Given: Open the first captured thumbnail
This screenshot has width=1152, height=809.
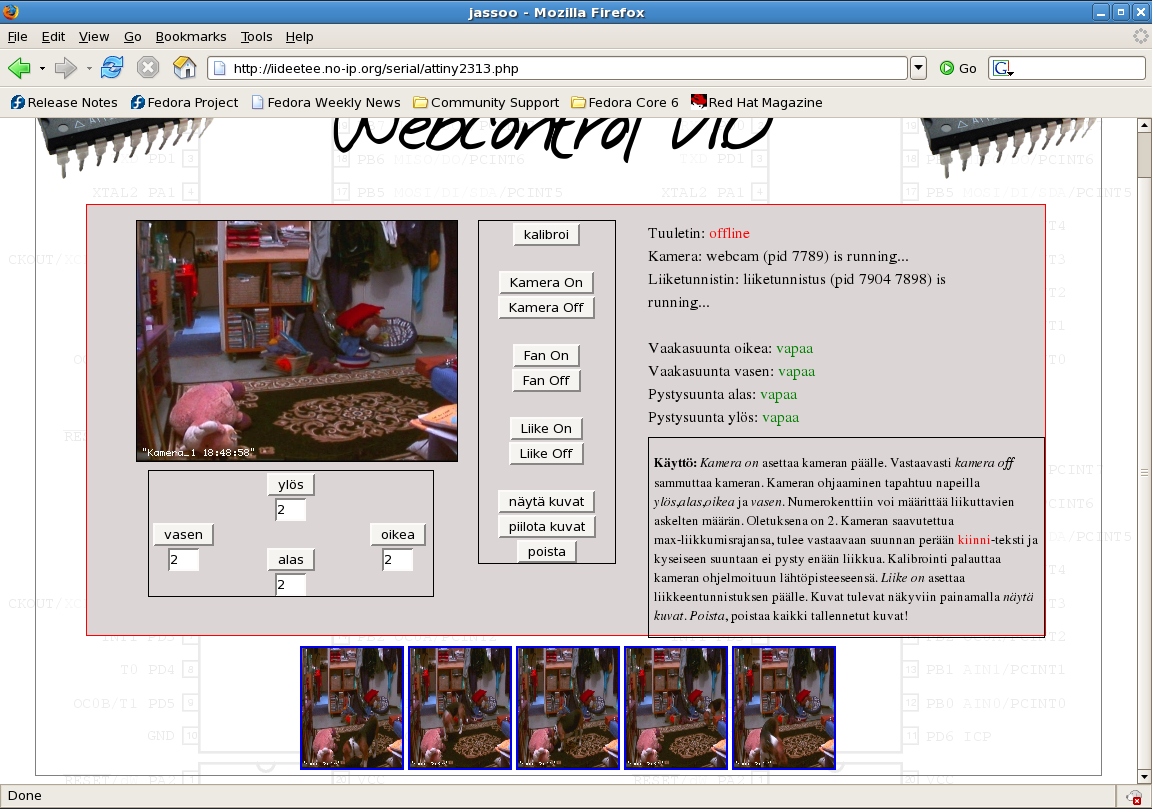Looking at the screenshot, I should coord(352,708).
